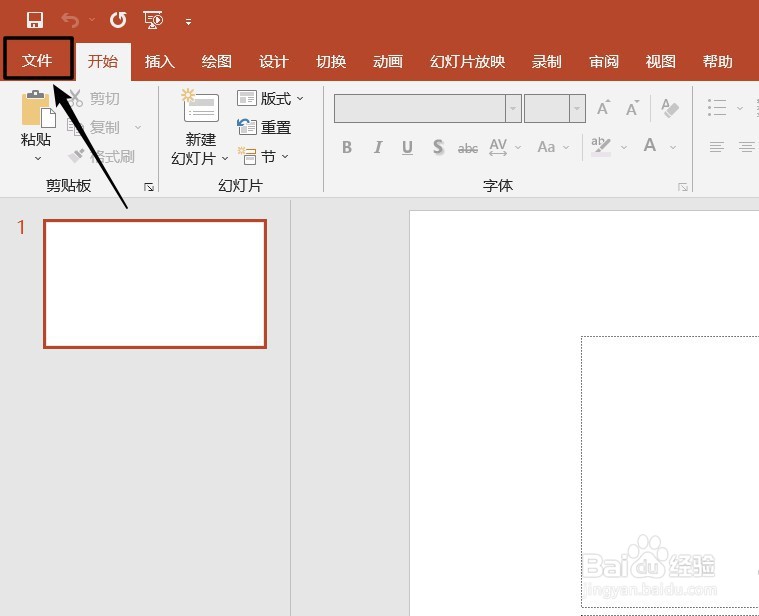
Task: Switch to the 绘图 (Draw) tab
Action: tap(216, 61)
